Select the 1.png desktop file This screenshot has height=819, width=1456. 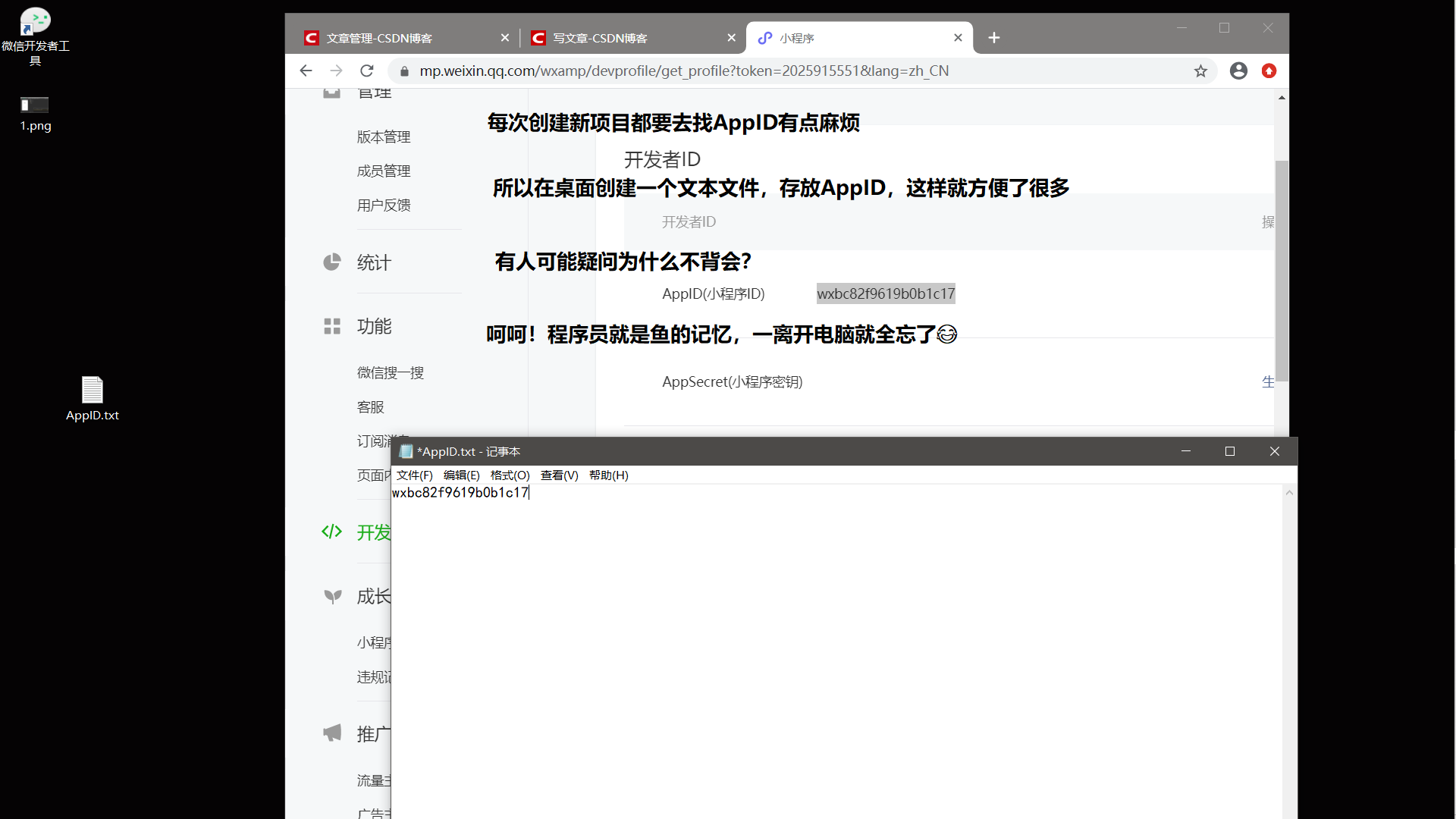pyautogui.click(x=35, y=114)
